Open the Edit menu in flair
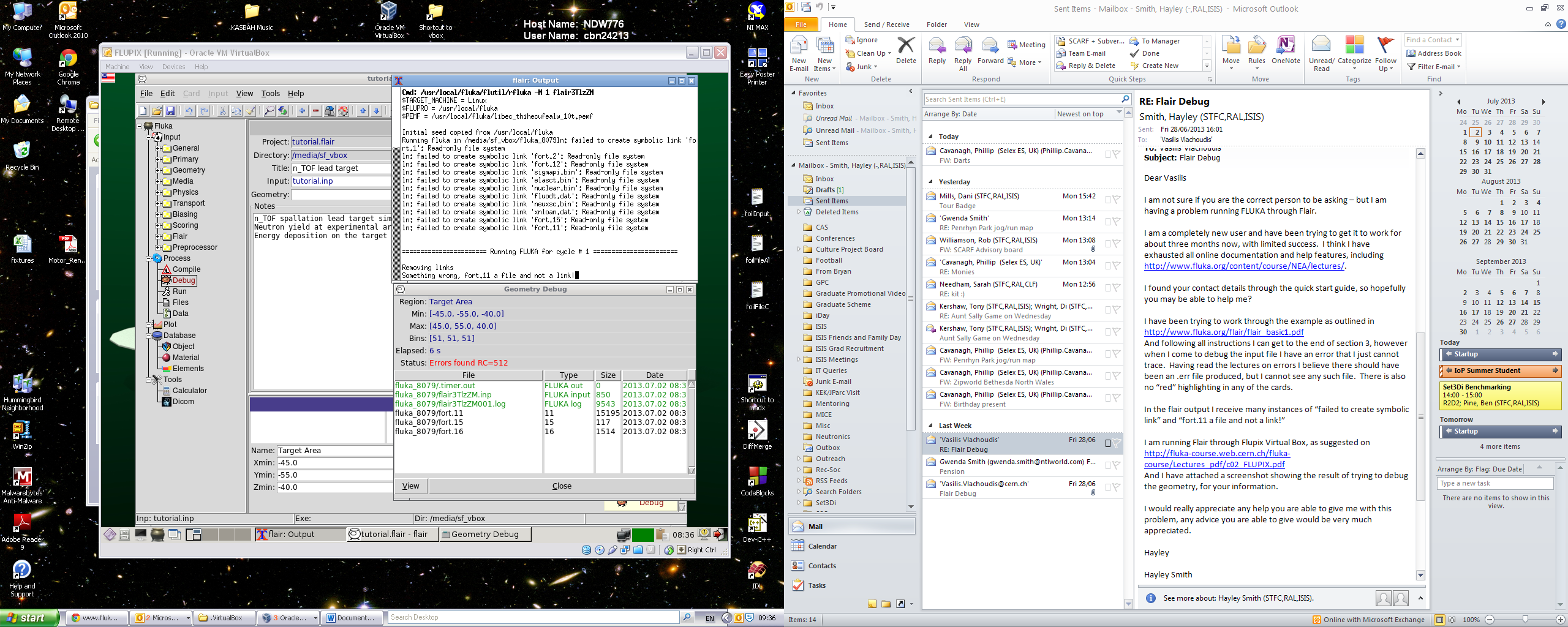The width and height of the screenshot is (1568, 627). [167, 93]
